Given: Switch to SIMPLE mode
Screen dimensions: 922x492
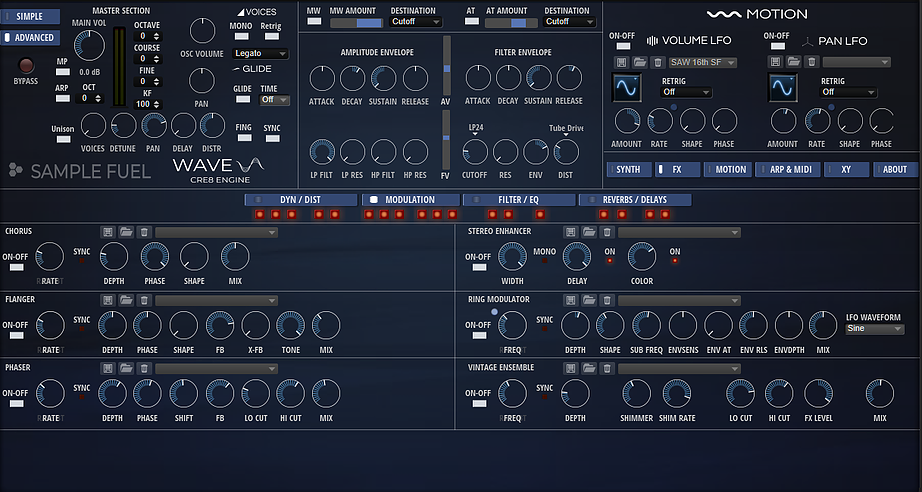Looking at the screenshot, I should tap(29, 16).
